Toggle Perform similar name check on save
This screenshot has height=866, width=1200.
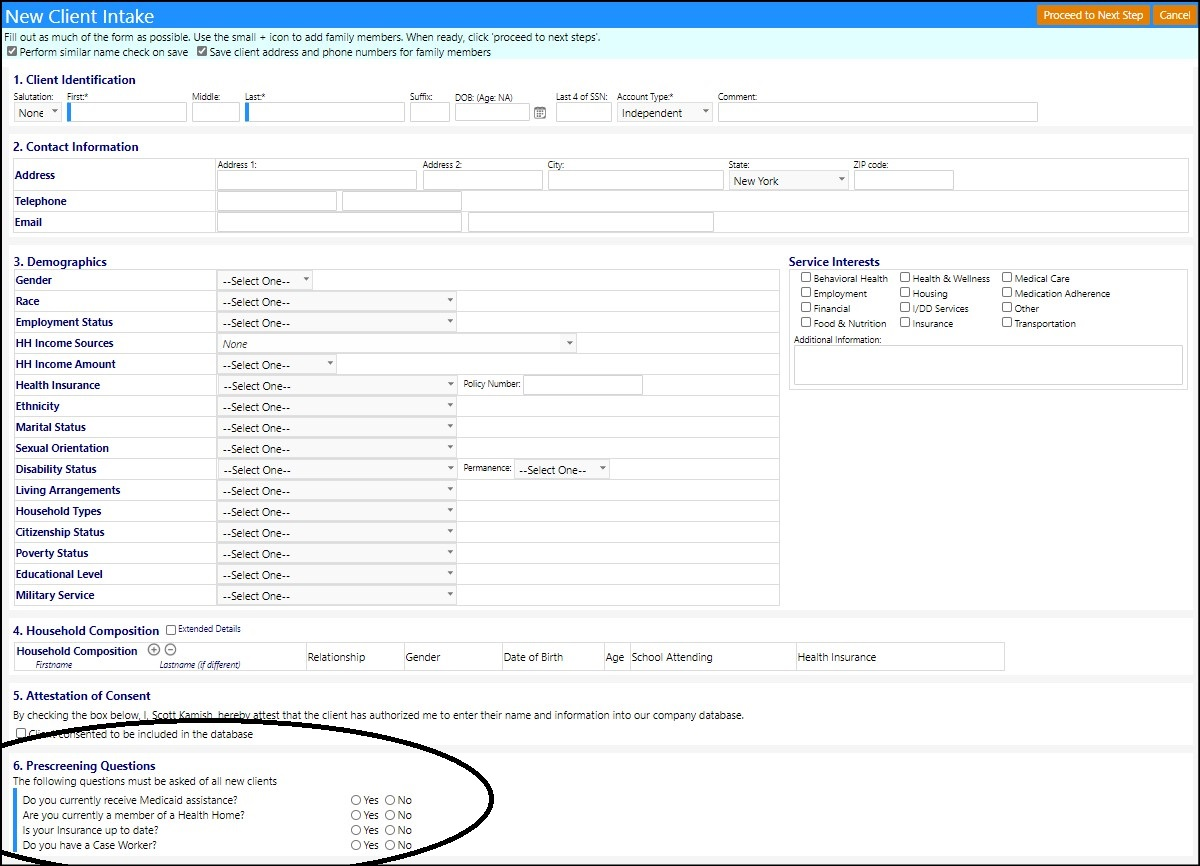click(12, 52)
